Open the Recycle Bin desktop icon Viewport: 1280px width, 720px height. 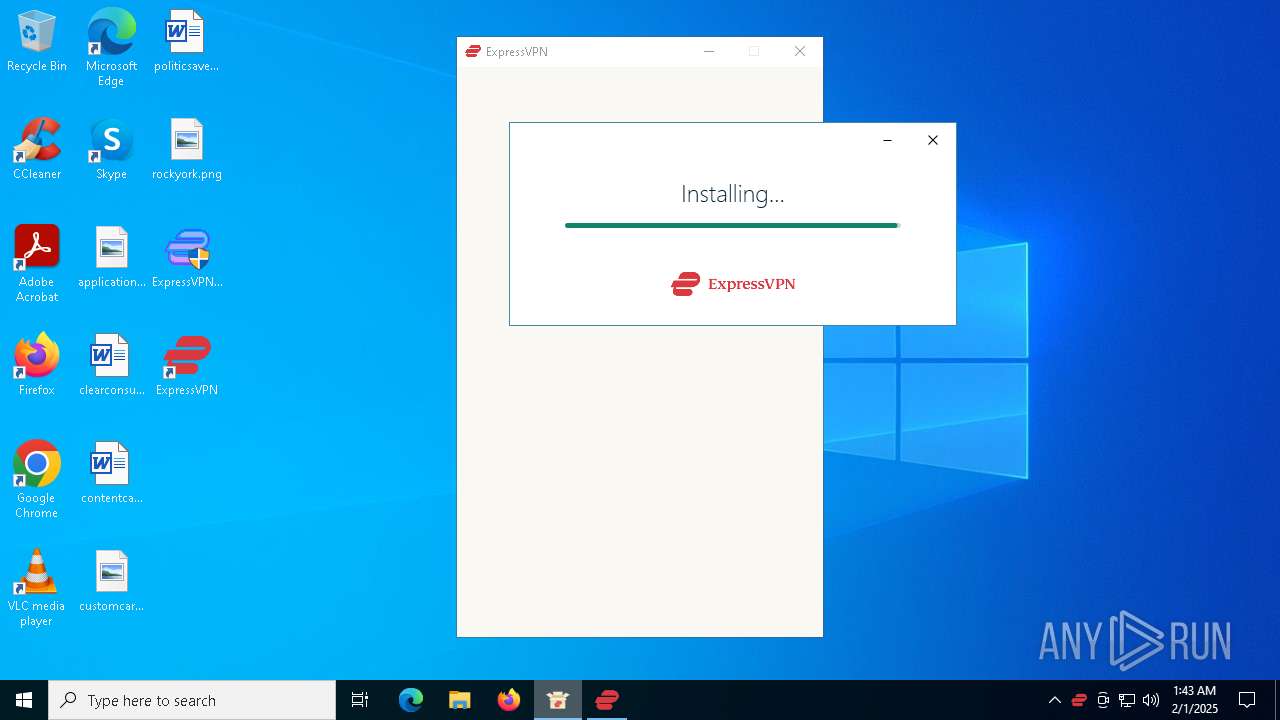click(x=37, y=41)
